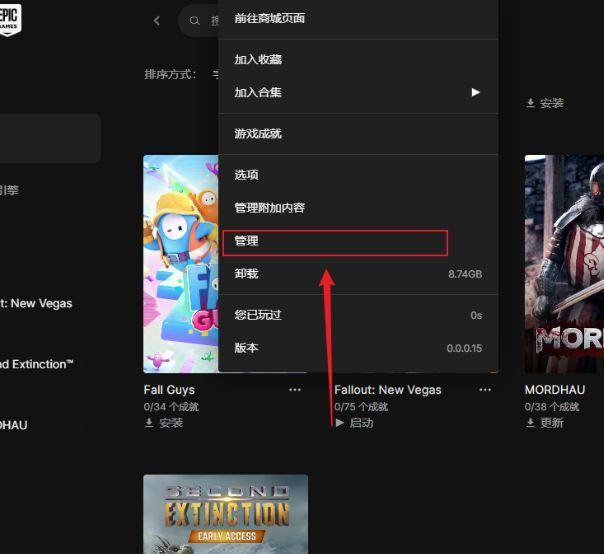The width and height of the screenshot is (604, 554).
Task: Click 8.74GB size value
Action: click(465, 274)
